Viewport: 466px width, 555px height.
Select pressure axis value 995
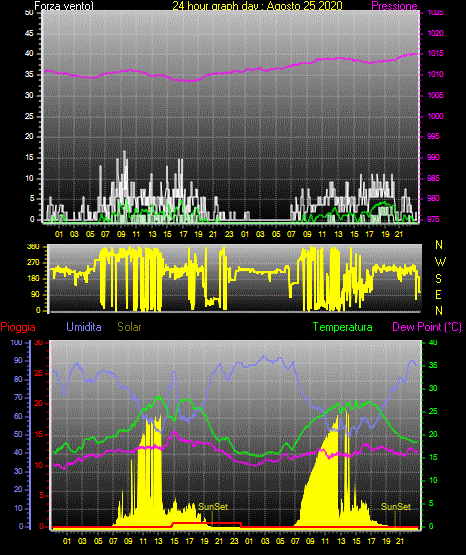(433, 136)
